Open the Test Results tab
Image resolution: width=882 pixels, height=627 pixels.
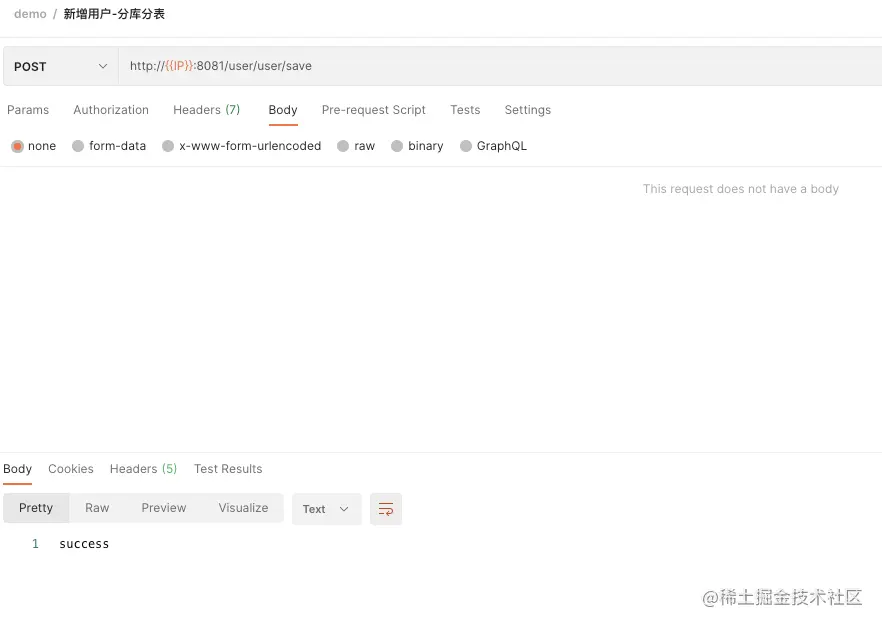point(228,469)
